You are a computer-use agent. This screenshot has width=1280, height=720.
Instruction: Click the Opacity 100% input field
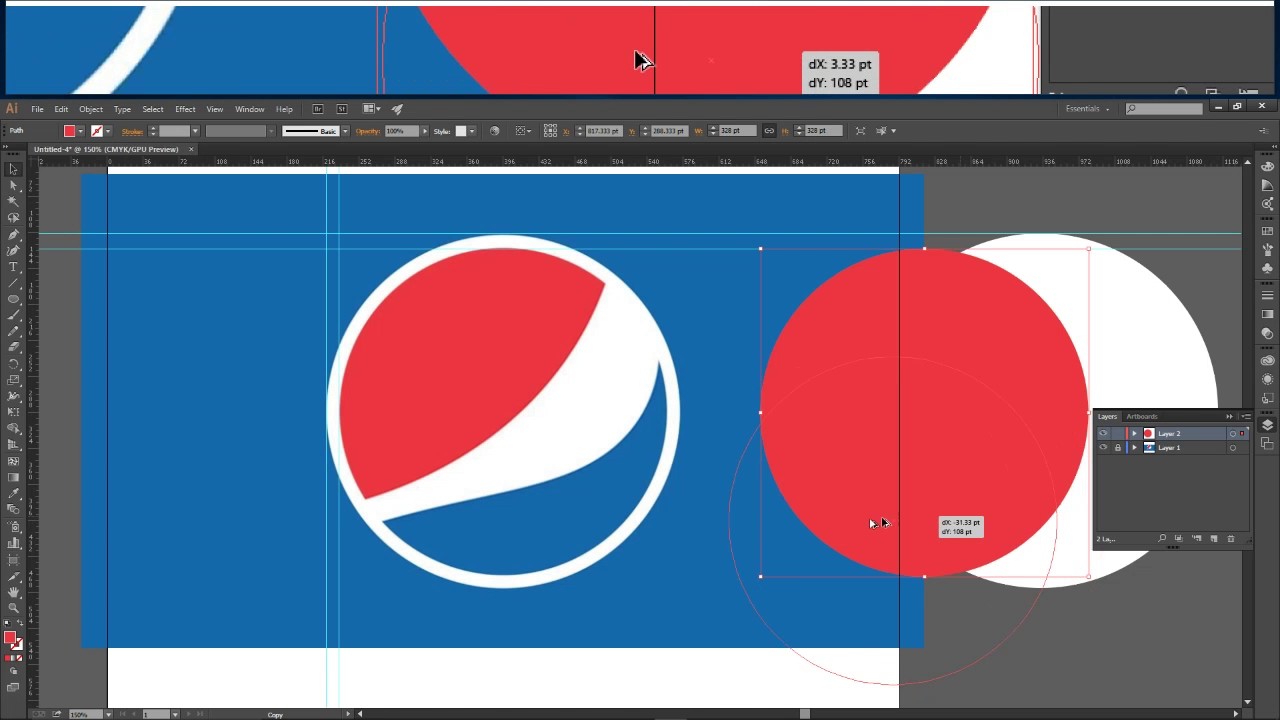[401, 131]
